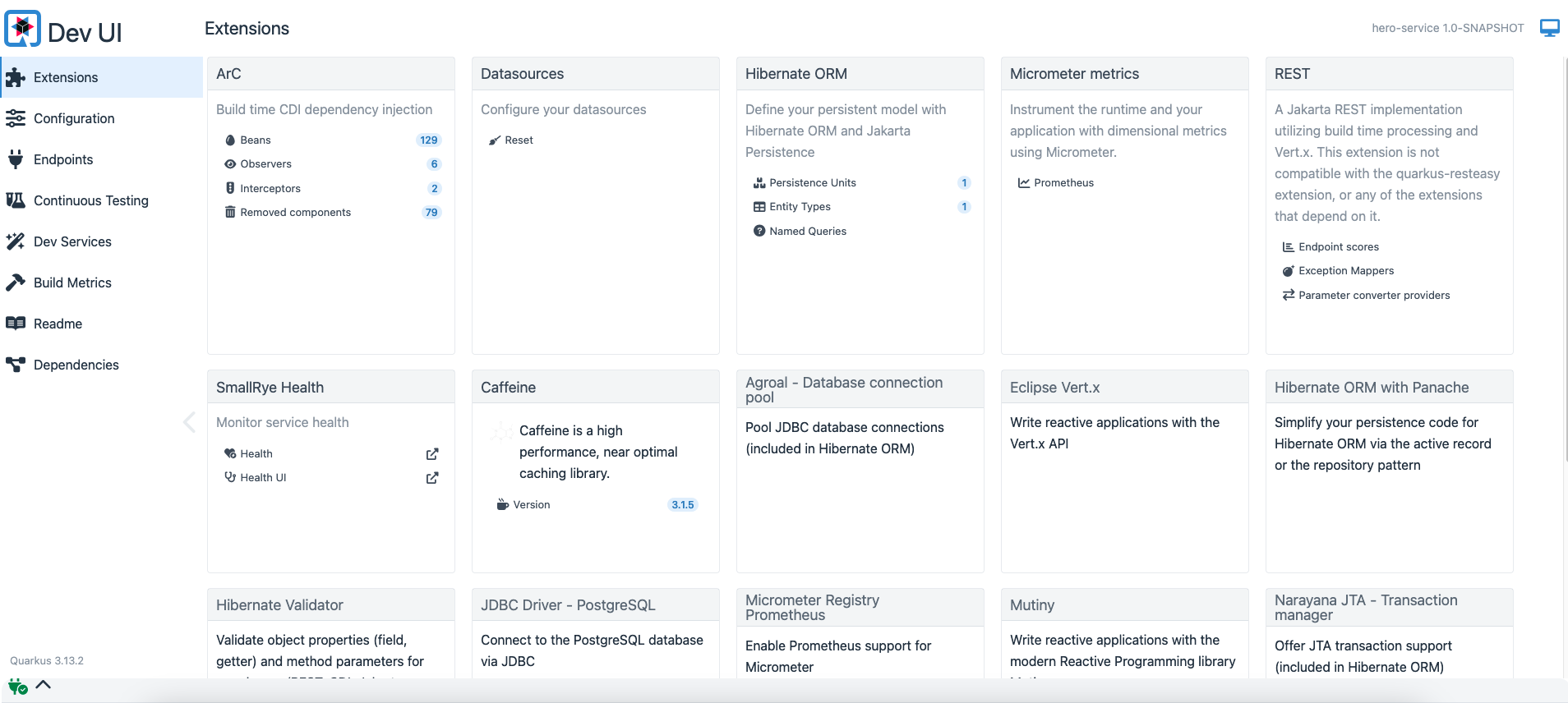Click the Continuous Testing flask icon
The image size is (1568, 703).
tap(16, 200)
